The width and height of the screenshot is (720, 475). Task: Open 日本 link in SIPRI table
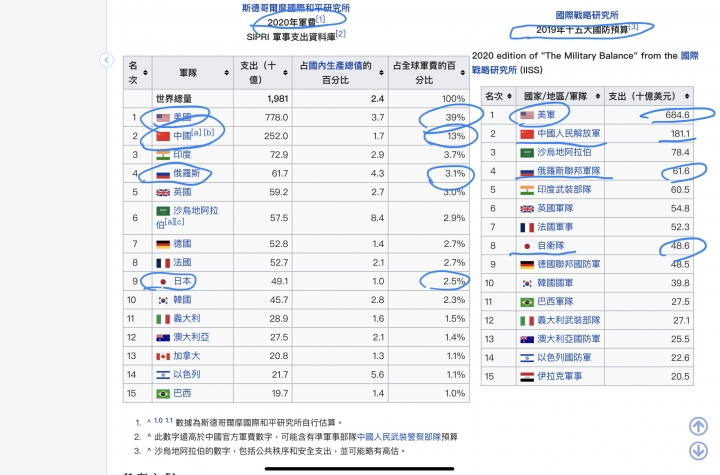click(182, 281)
